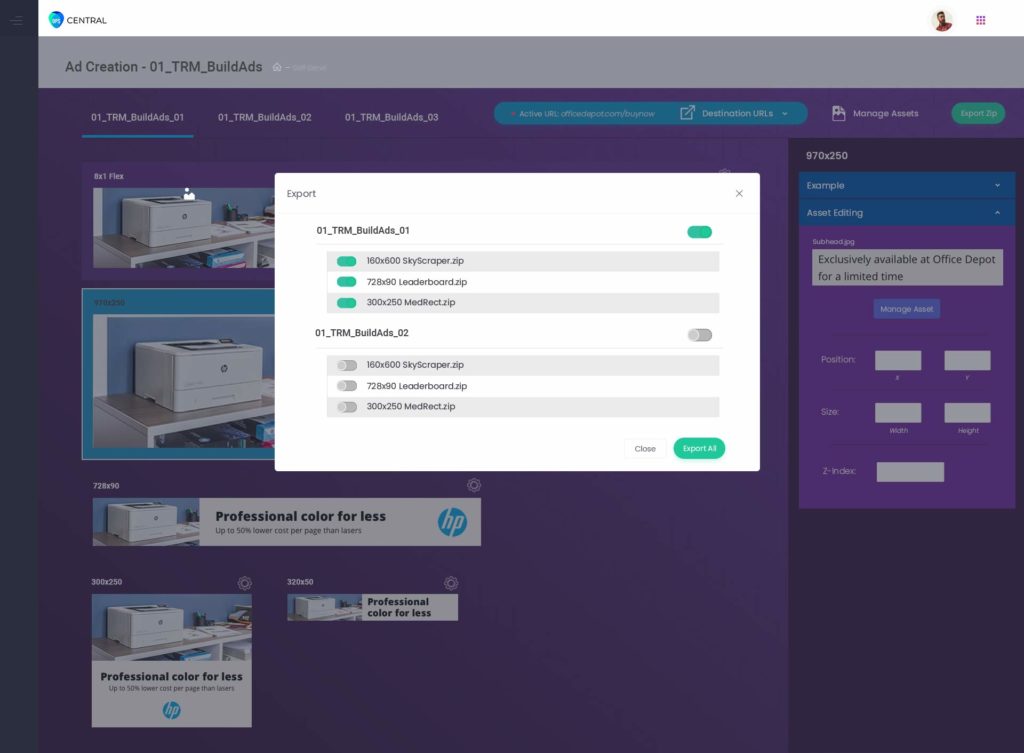This screenshot has height=753, width=1024.
Task: Open settings gear for 320x50 ad
Action: pyautogui.click(x=451, y=582)
